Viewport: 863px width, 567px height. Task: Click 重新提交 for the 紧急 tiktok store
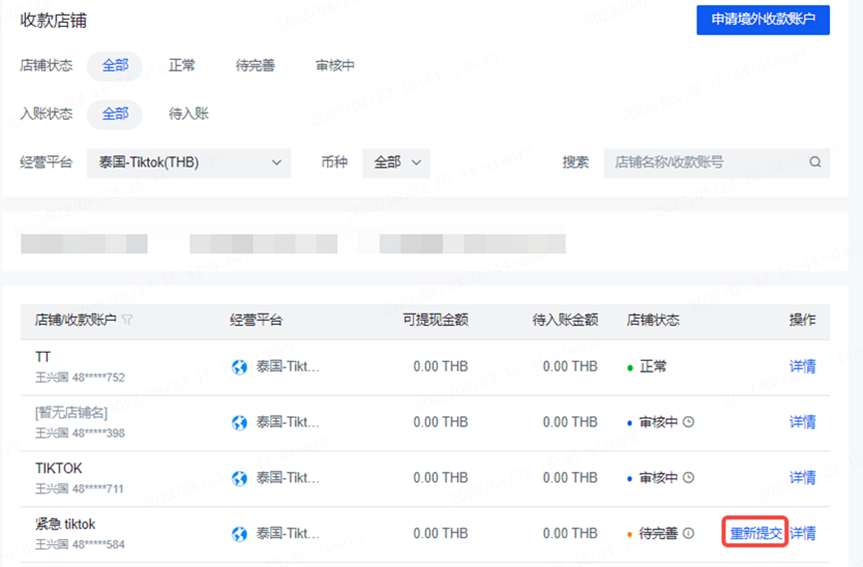coord(755,533)
